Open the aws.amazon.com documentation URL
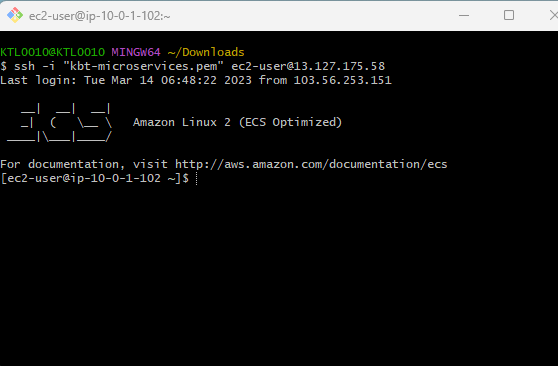558x366 pixels. [311, 164]
